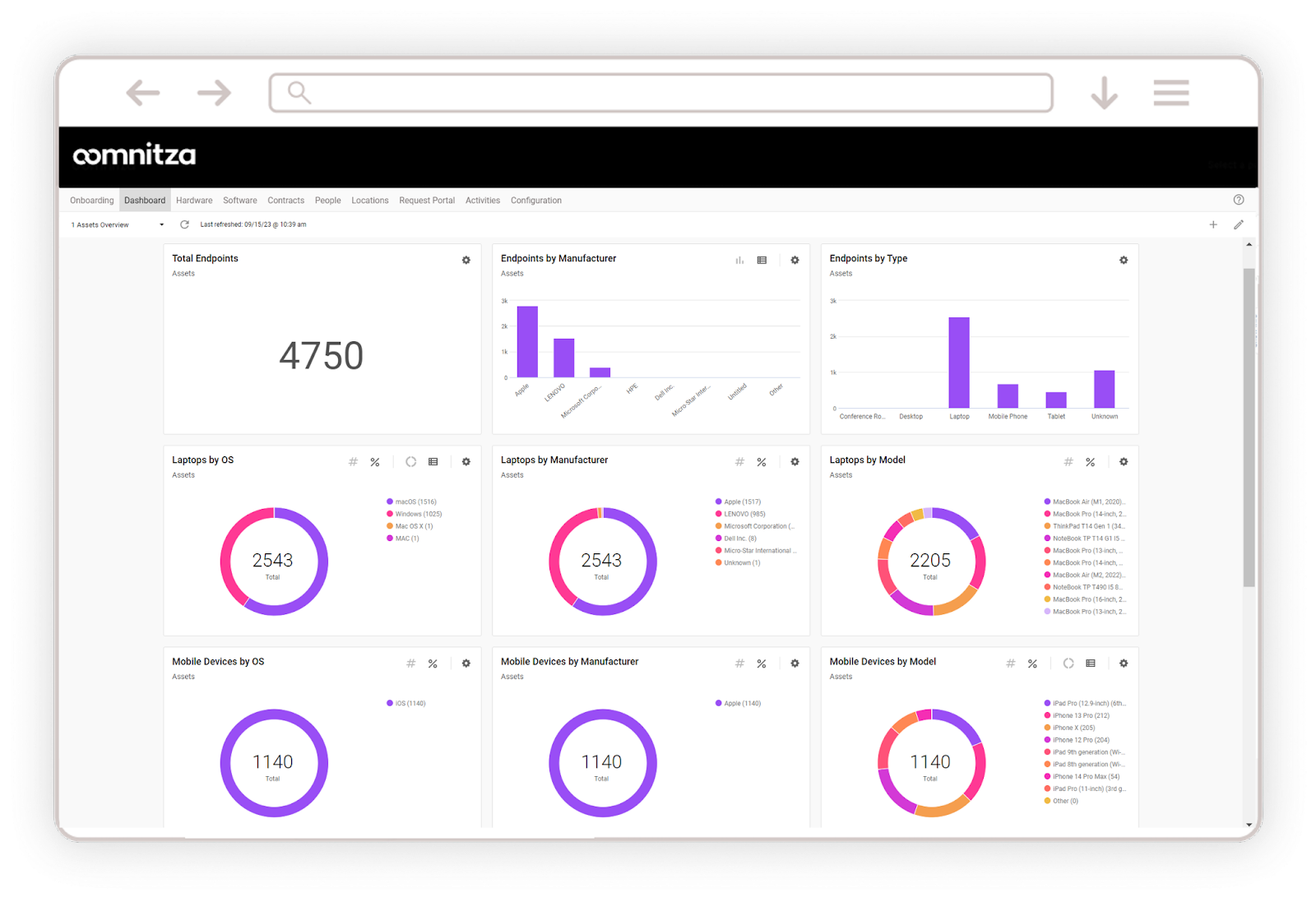The width and height of the screenshot is (1316, 897).
Task: Click the edit dashboard pencil icon
Action: 1239,224
